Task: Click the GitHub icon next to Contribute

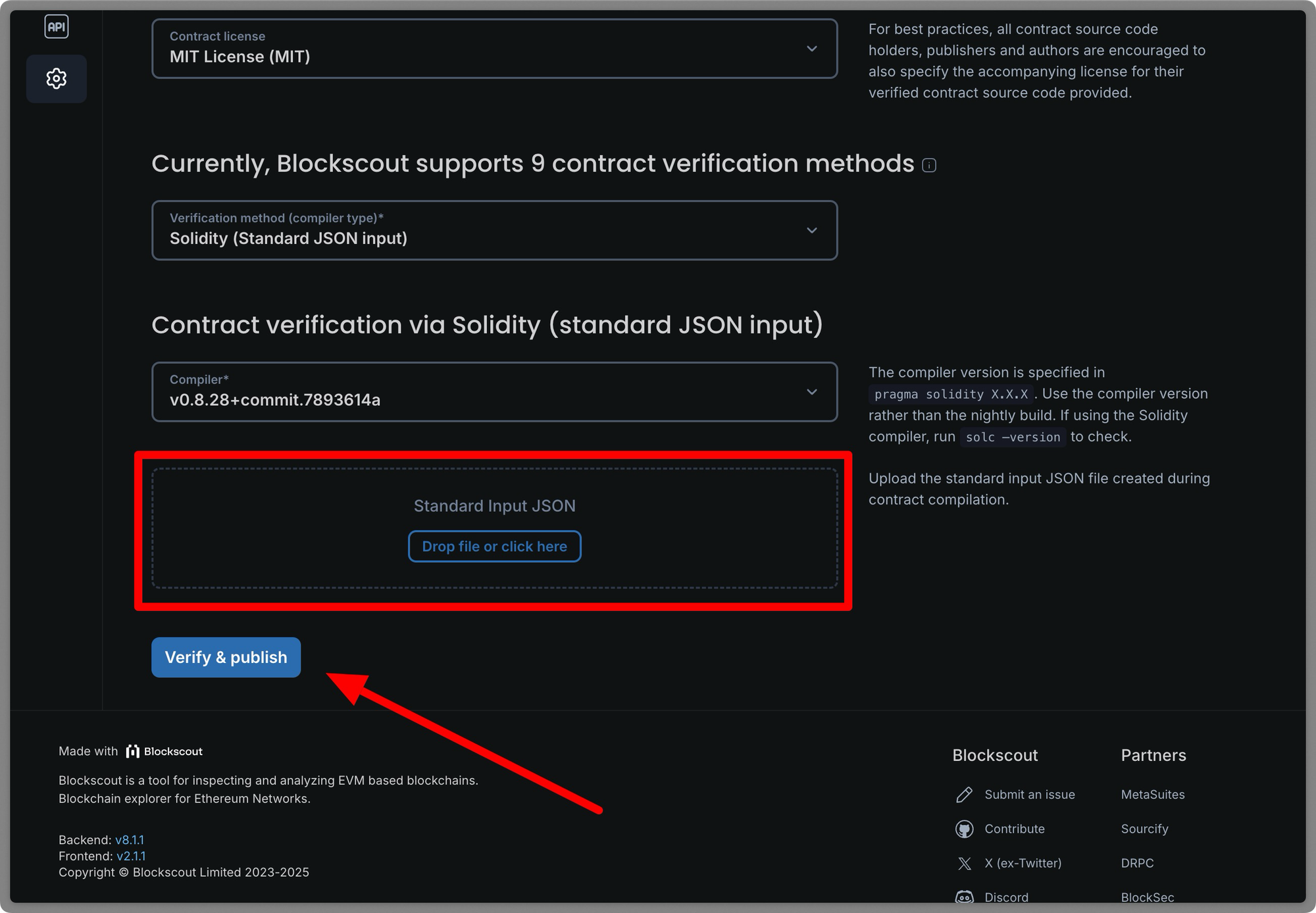Action: (x=964, y=829)
